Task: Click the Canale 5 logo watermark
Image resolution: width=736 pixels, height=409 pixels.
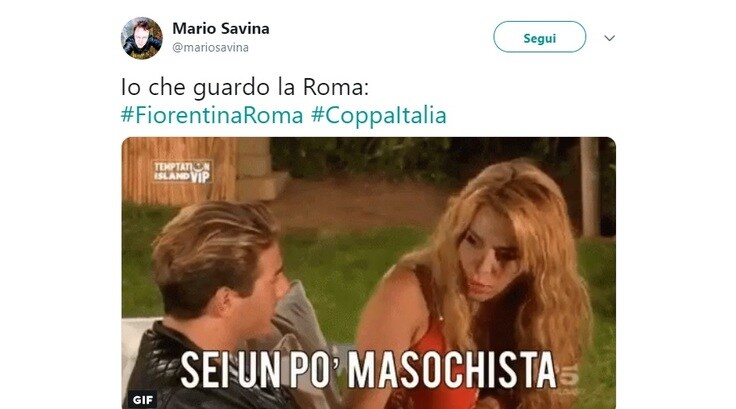Action: click(568, 377)
